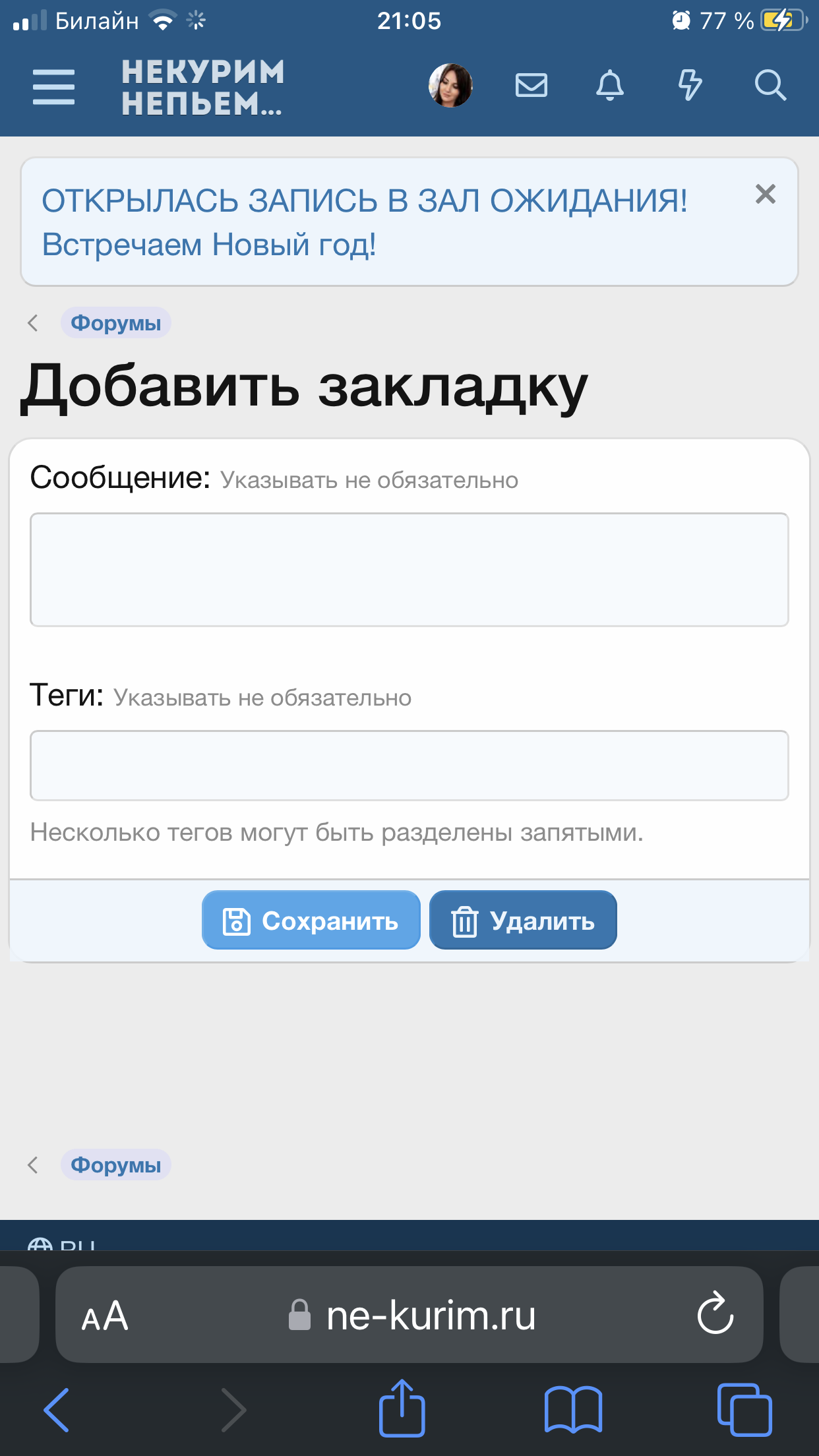Screen dimensions: 819x1456
Task: Open notifications bell icon
Action: click(610, 86)
